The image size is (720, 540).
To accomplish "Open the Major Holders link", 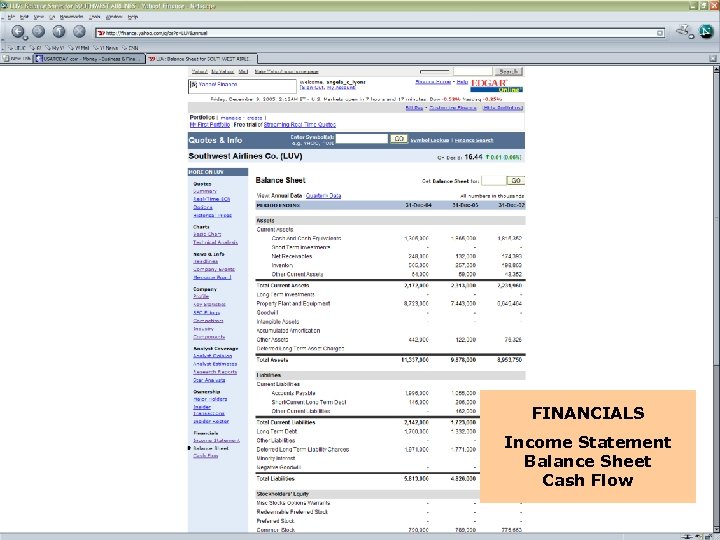I will click(210, 399).
